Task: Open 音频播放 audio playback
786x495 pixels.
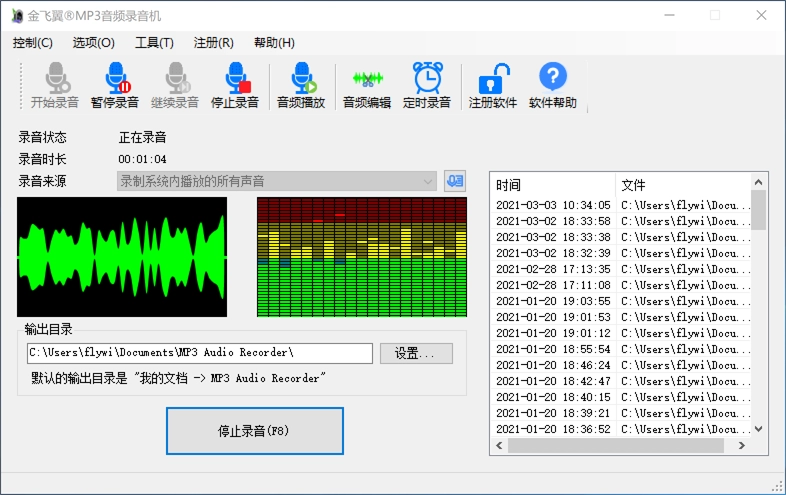Action: tap(301, 85)
